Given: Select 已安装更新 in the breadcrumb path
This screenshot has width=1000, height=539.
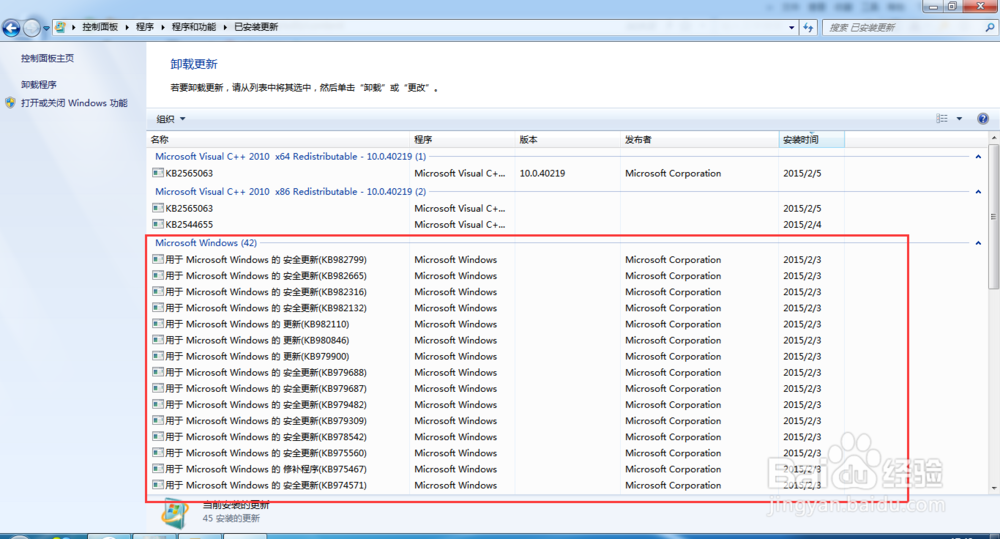Looking at the screenshot, I should (x=256, y=27).
